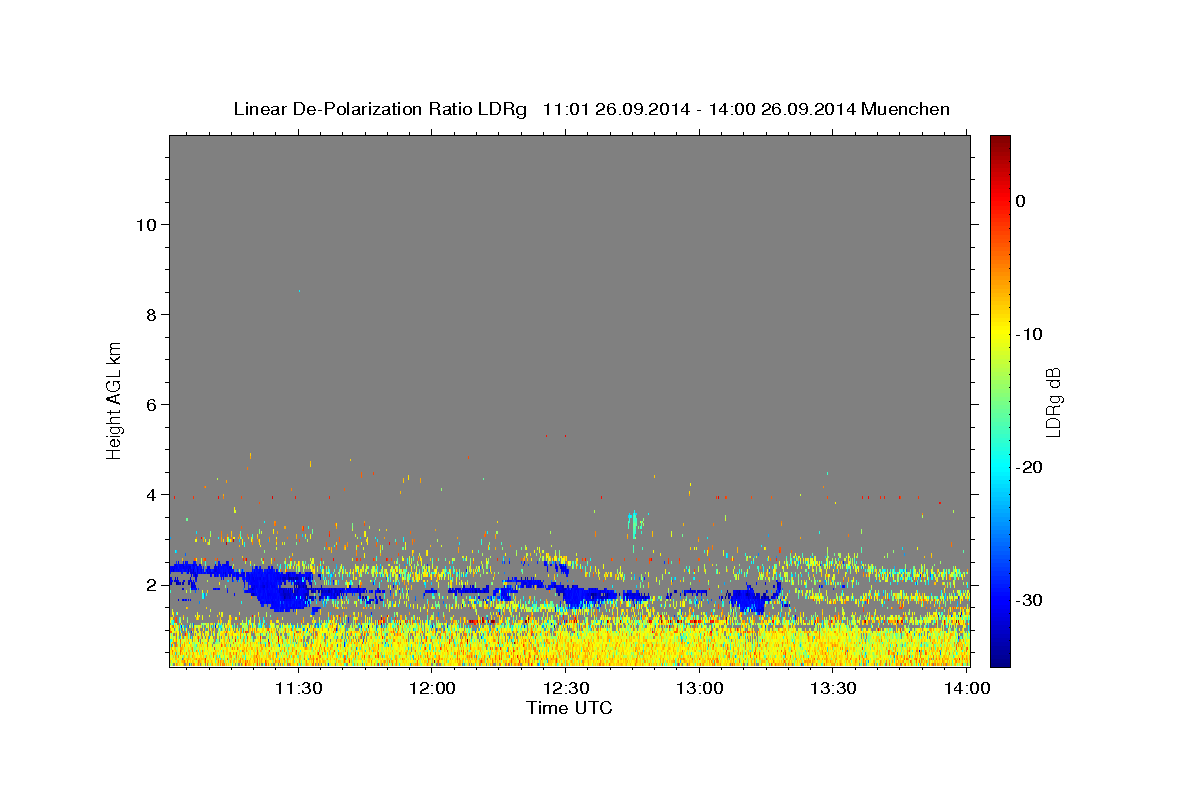
Task: Click the '13:00' time tick label
Action: (700, 688)
